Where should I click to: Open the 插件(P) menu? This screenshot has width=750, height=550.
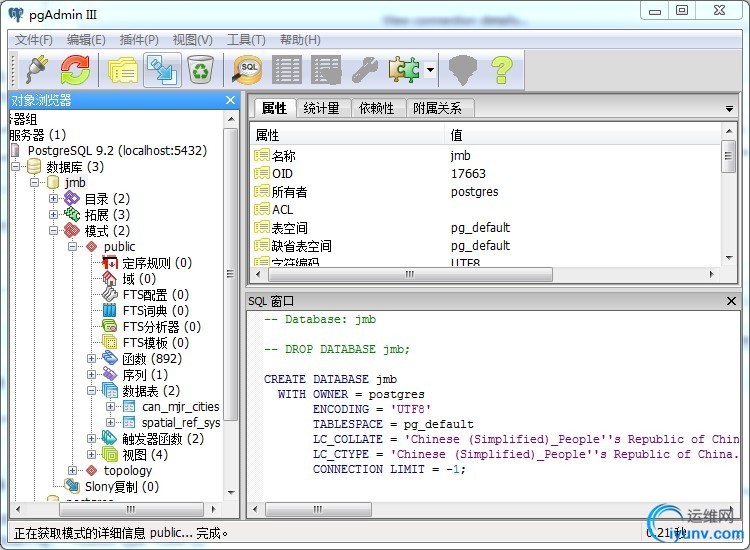139,40
